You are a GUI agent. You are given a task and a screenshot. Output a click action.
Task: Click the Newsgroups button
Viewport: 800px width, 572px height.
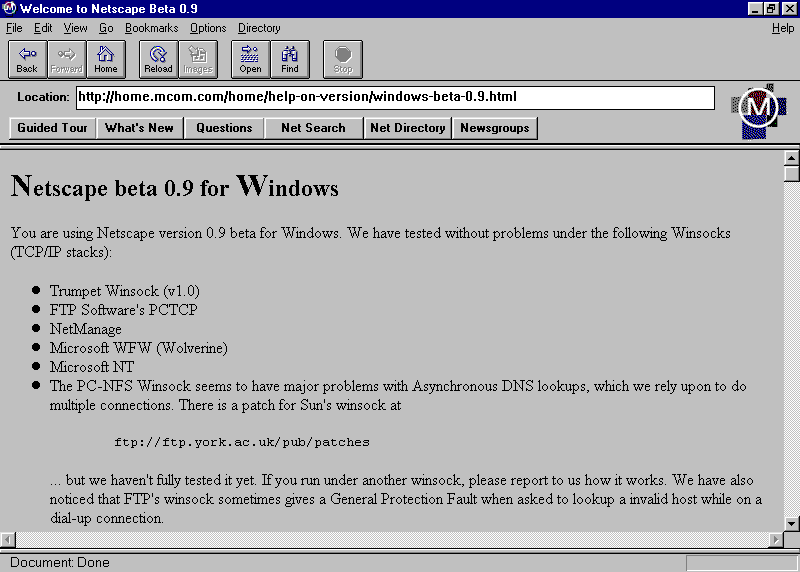(x=495, y=128)
